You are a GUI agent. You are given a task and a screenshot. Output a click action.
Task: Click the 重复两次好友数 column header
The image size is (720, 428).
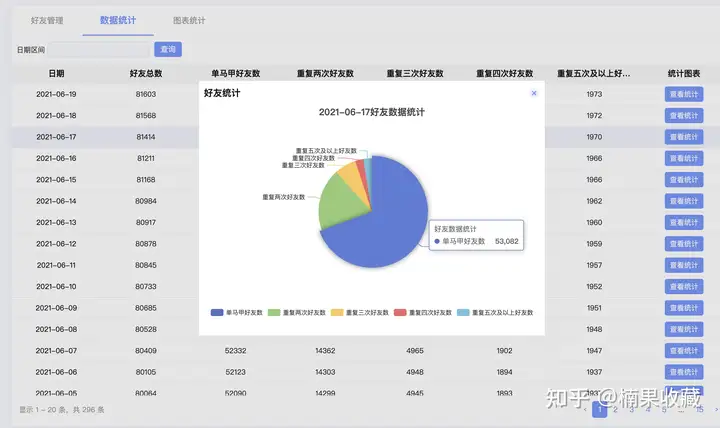(325, 73)
